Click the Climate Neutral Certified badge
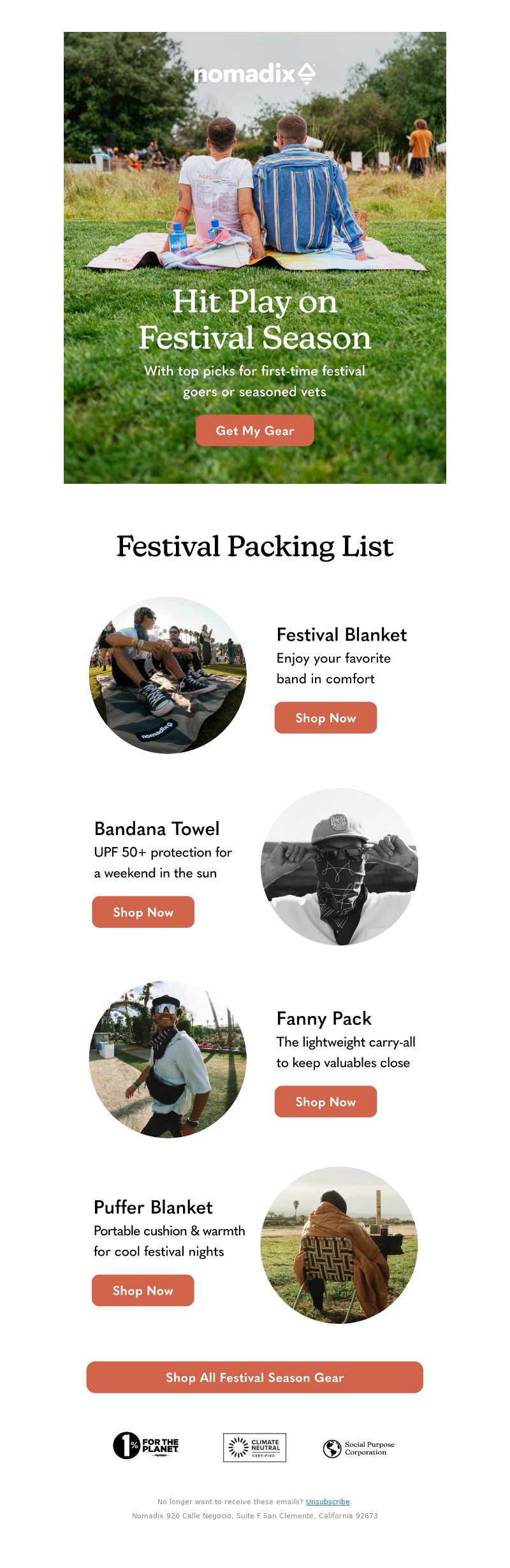This screenshot has width=510, height=1568. [254, 1447]
